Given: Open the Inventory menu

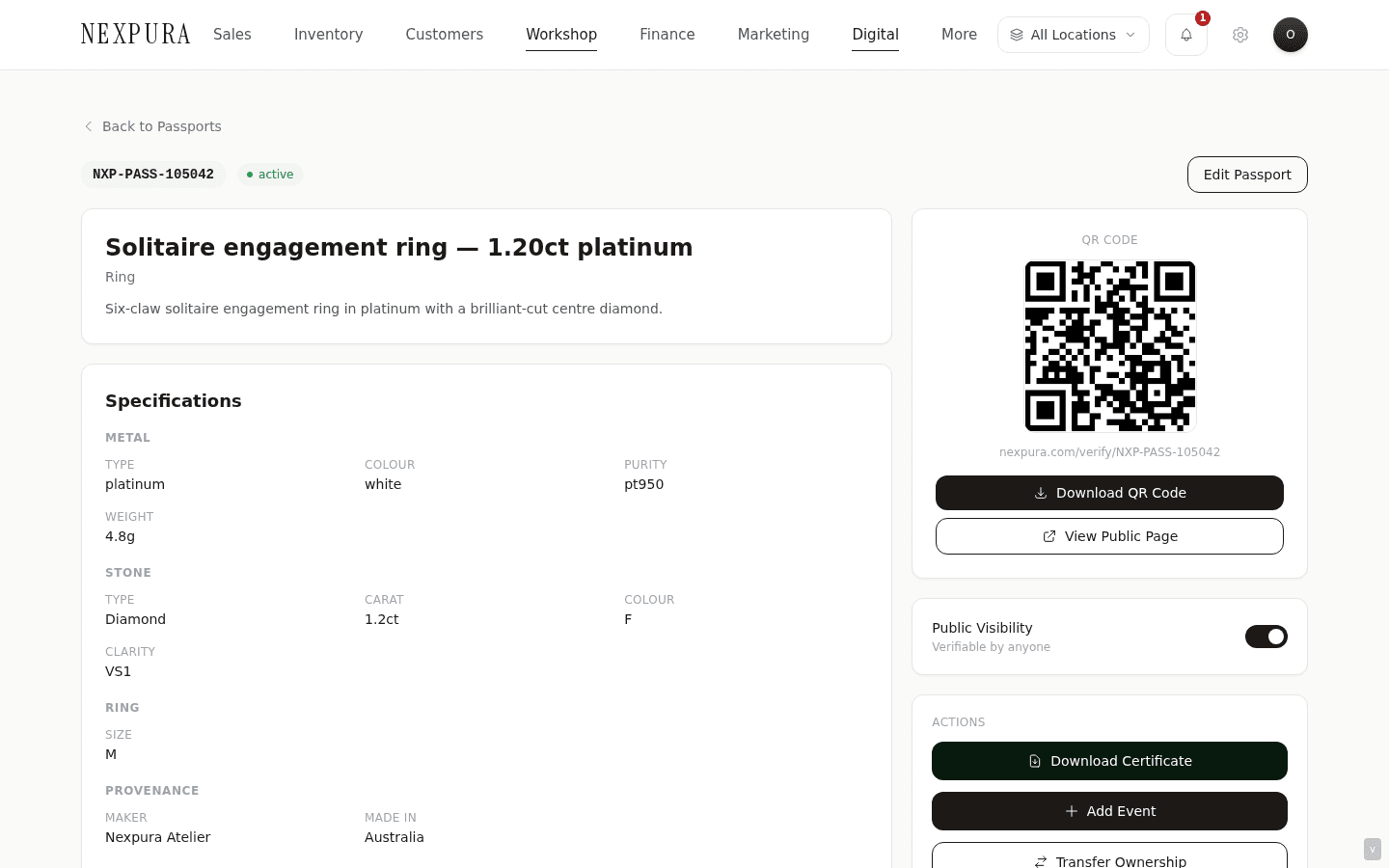Looking at the screenshot, I should click(329, 35).
